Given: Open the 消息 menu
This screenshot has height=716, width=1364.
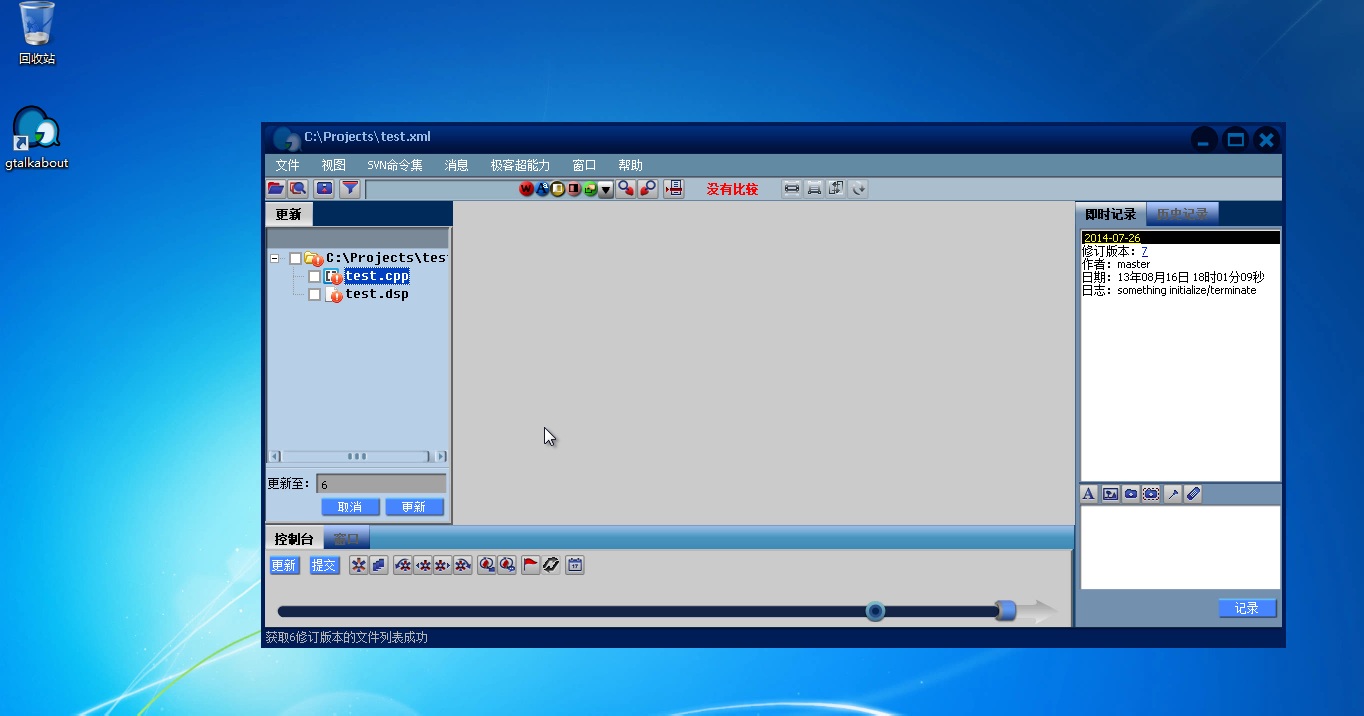Looking at the screenshot, I should click(456, 165).
